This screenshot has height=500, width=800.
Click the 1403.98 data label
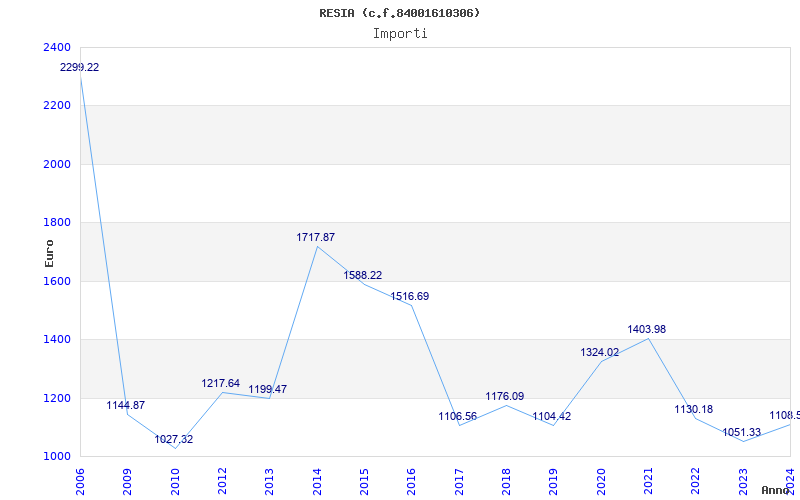pyautogui.click(x=646, y=330)
